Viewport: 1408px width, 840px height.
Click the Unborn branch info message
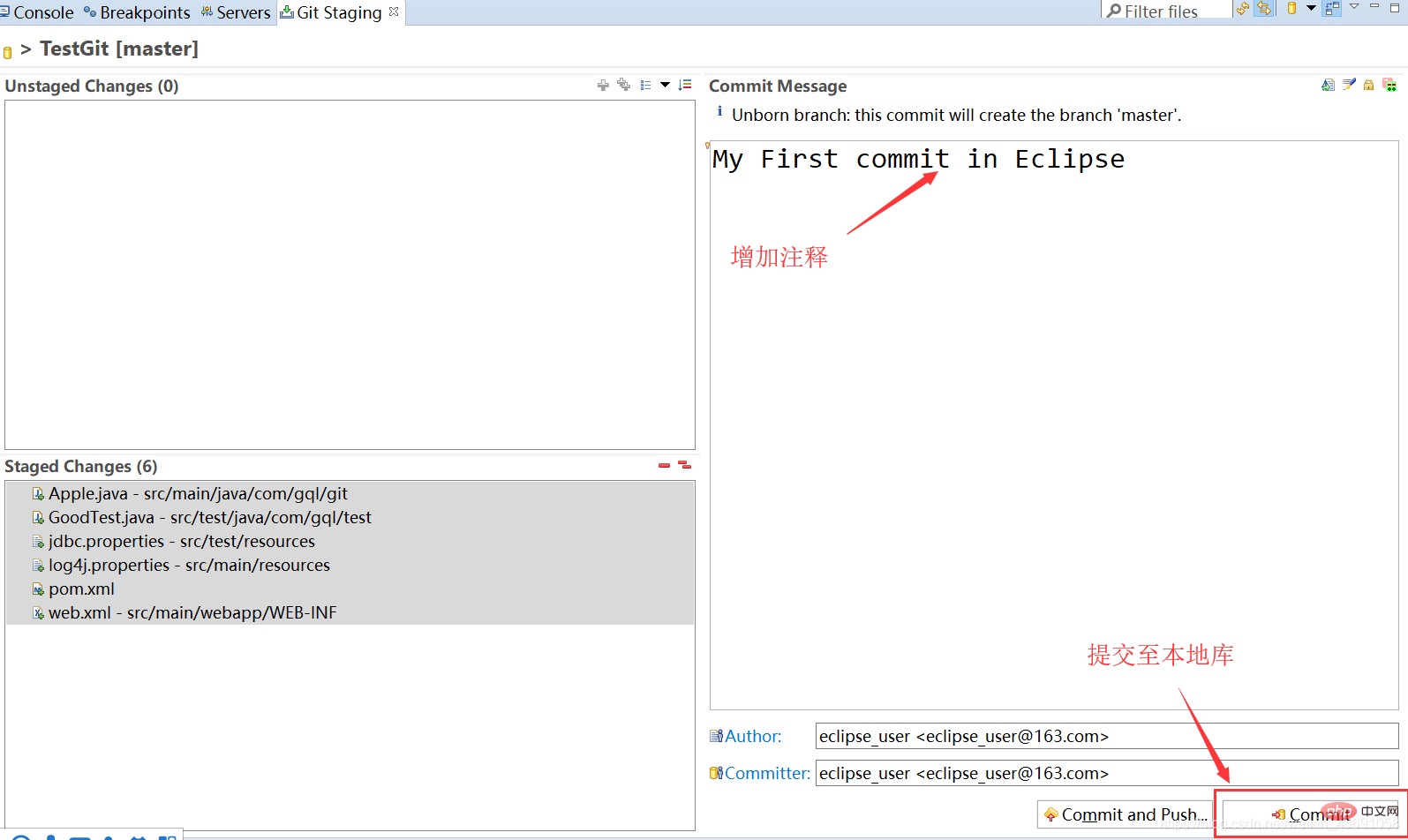[956, 115]
